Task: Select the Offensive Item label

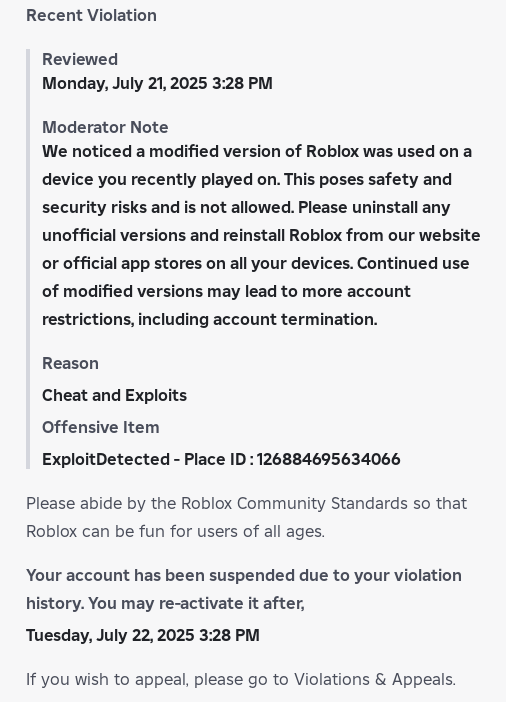Action: point(101,428)
